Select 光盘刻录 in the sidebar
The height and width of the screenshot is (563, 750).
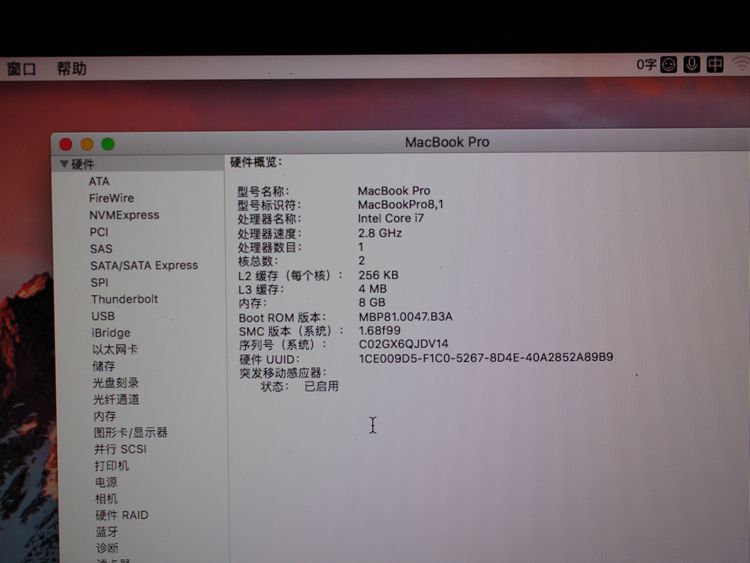coord(116,383)
